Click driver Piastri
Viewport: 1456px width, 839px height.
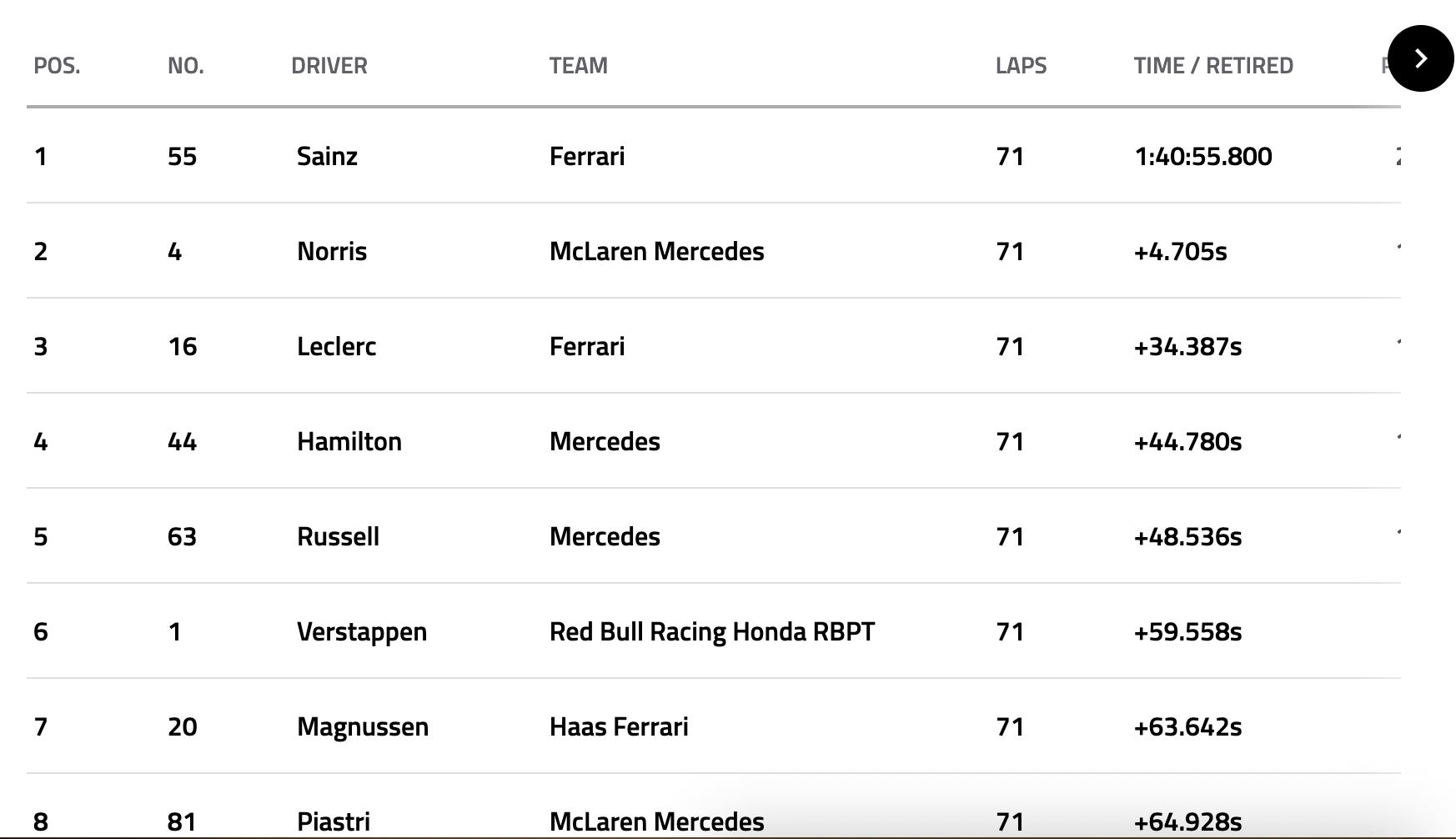(334, 822)
